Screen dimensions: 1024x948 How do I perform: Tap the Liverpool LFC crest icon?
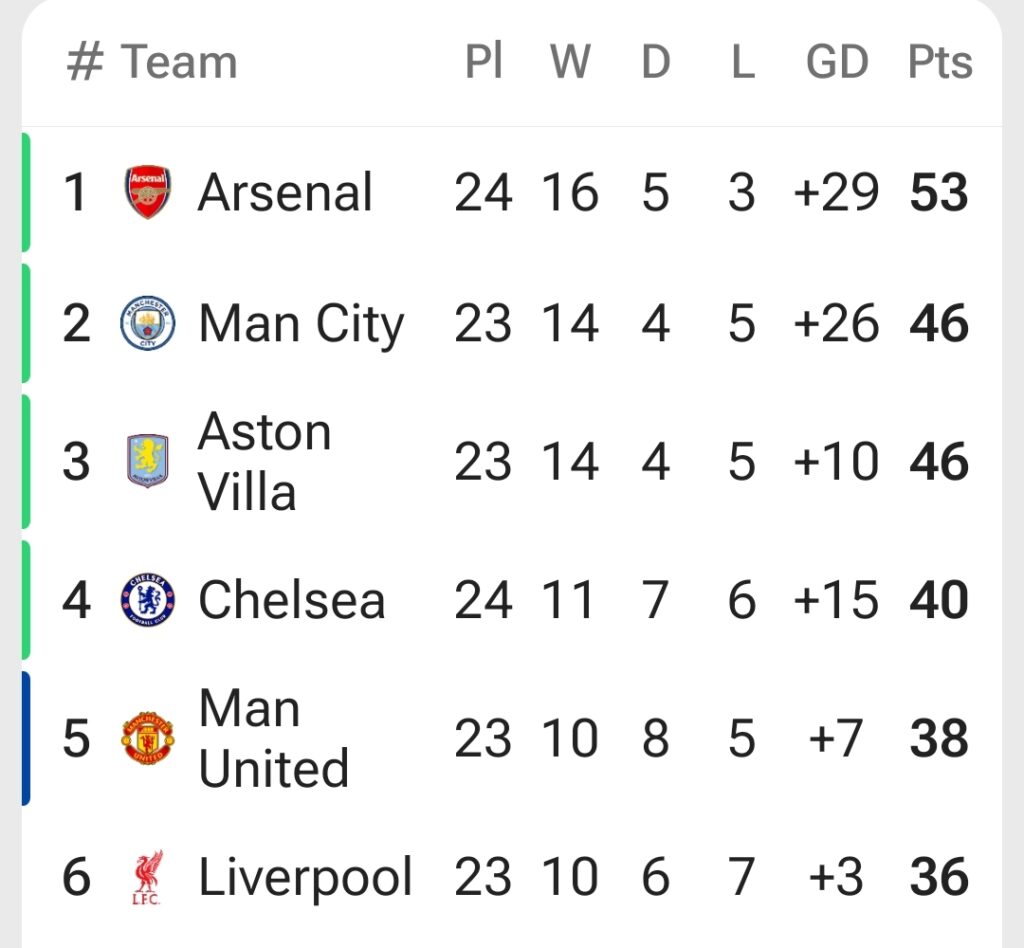pyautogui.click(x=148, y=877)
